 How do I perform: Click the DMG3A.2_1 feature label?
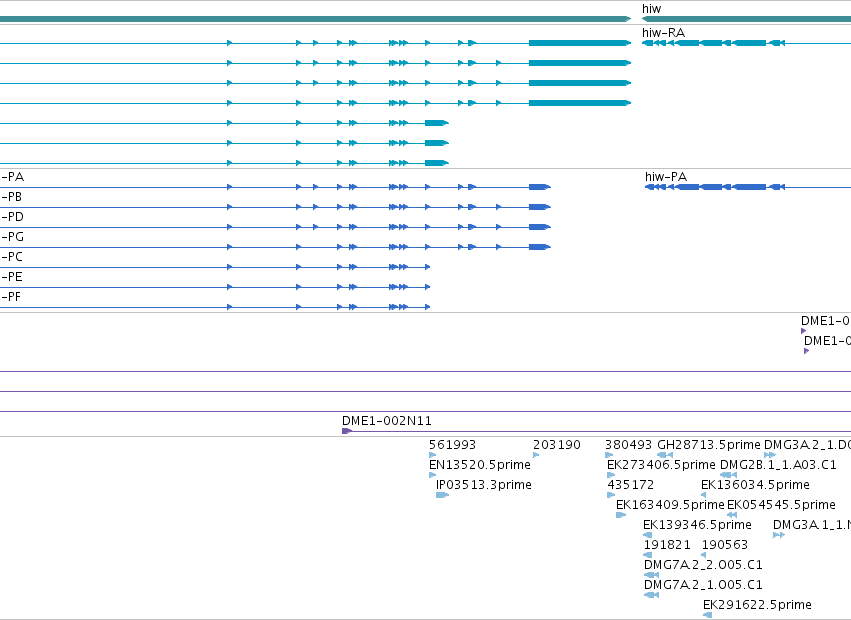coord(807,445)
